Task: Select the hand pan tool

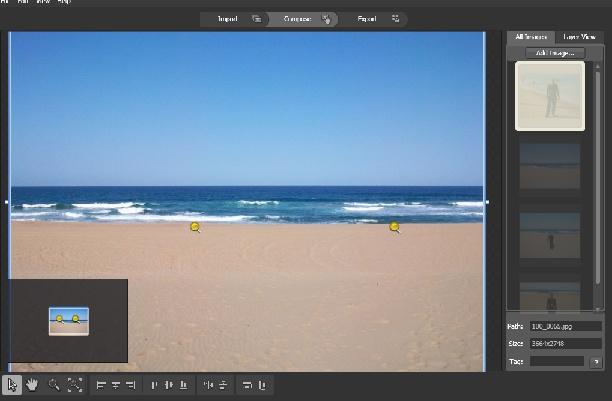Action: (x=32, y=385)
